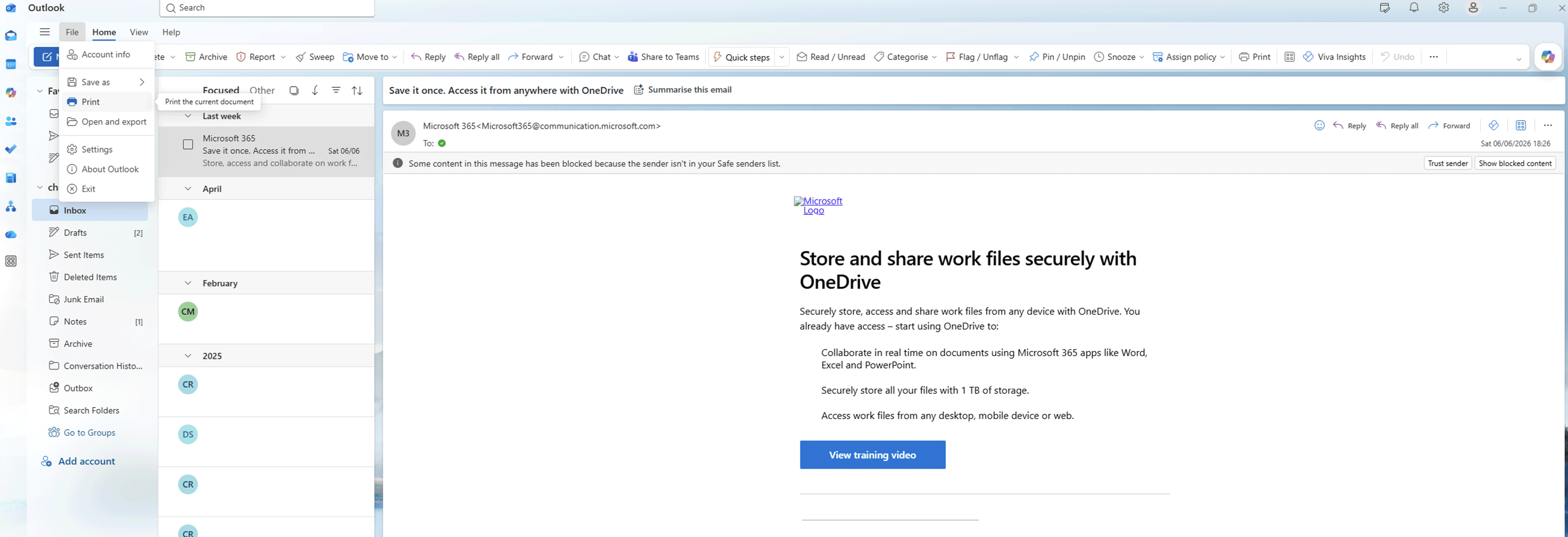Open more actions ellipsis in message header
Screen dimensions: 1568x537
coord(1548,125)
